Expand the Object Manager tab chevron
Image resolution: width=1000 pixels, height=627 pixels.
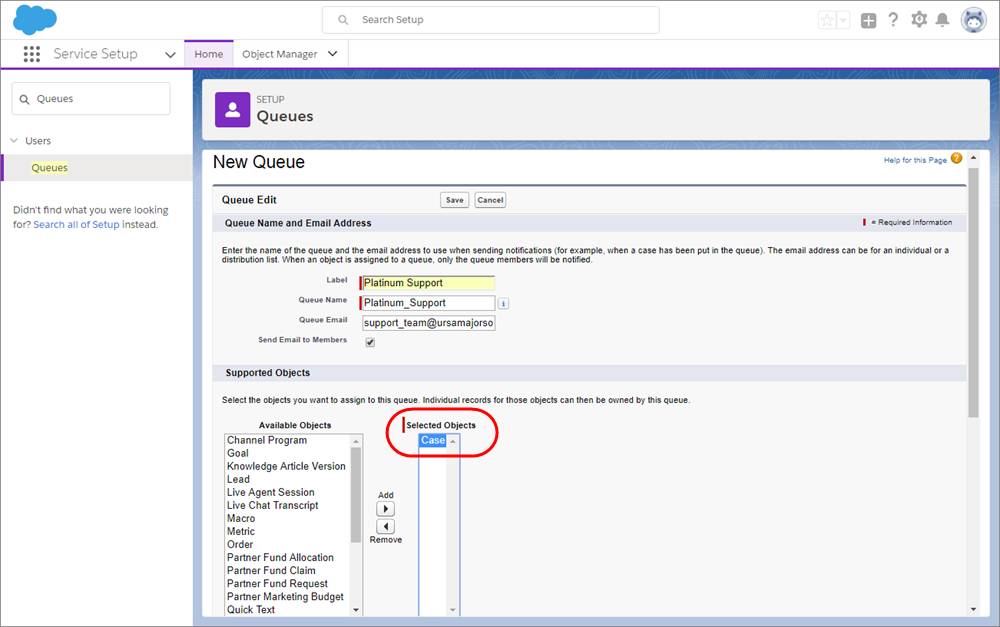pos(332,54)
